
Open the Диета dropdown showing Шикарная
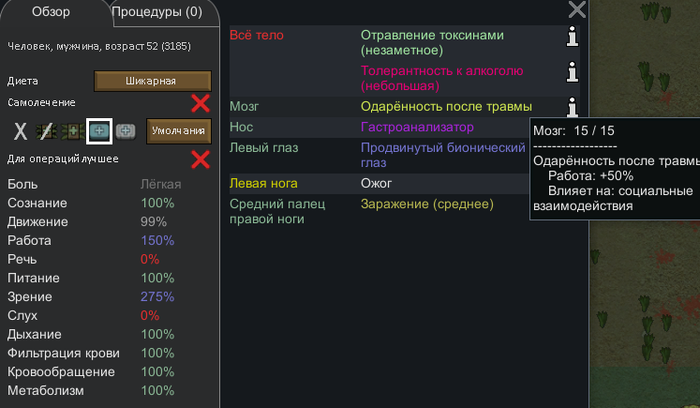(x=152, y=80)
